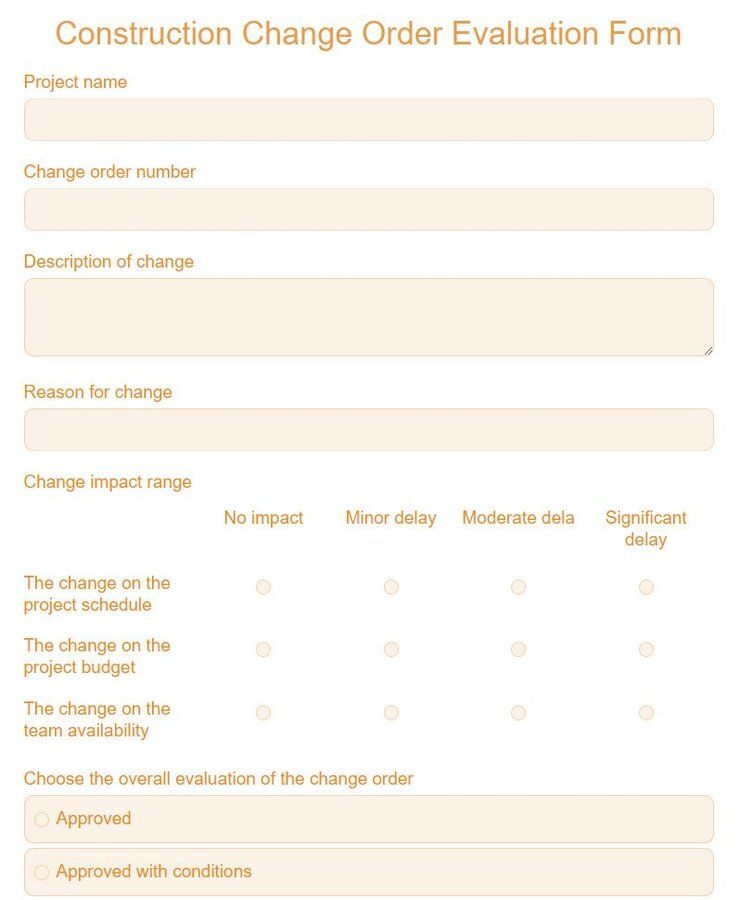Image resolution: width=740 pixels, height=900 pixels.
Task: Click the Project name input field
Action: click(x=368, y=119)
